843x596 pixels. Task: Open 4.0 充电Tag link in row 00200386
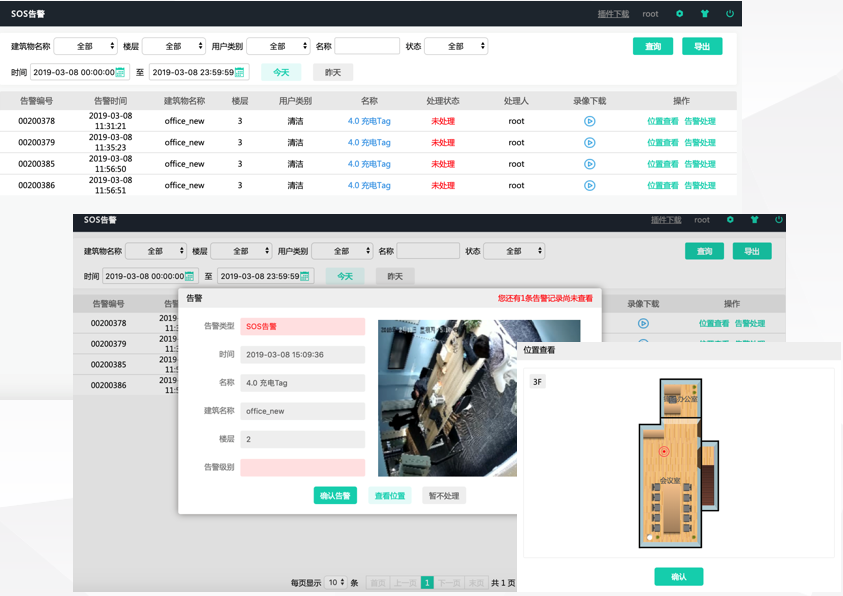(x=369, y=185)
